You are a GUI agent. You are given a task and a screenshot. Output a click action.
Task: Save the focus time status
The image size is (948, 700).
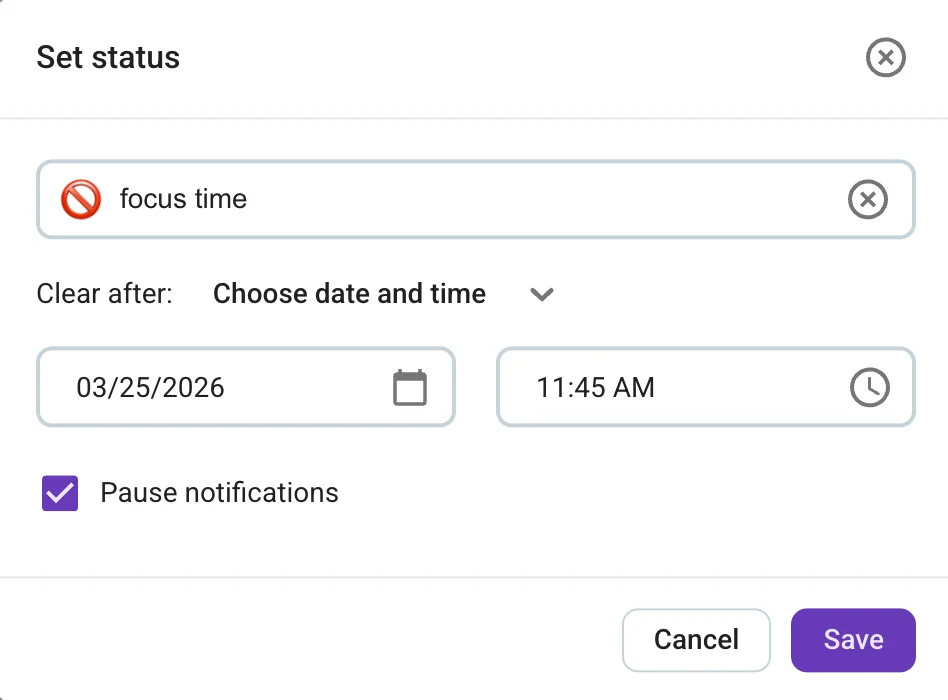tap(853, 640)
